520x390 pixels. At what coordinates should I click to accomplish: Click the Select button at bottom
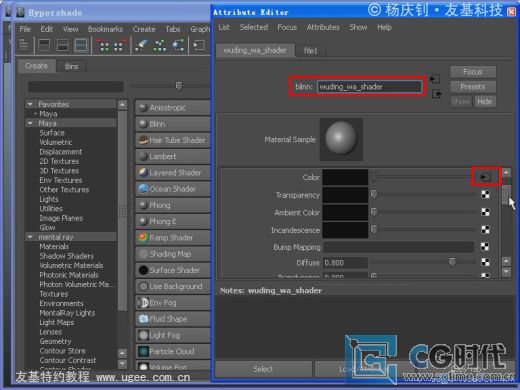(263, 369)
